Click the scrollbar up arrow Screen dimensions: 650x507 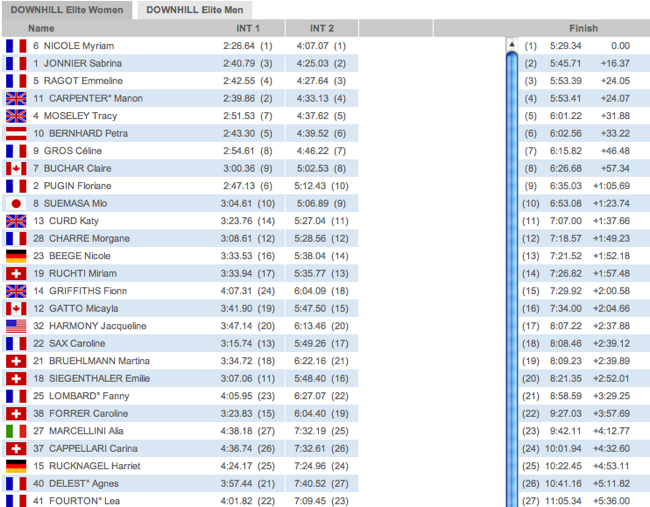[511, 45]
